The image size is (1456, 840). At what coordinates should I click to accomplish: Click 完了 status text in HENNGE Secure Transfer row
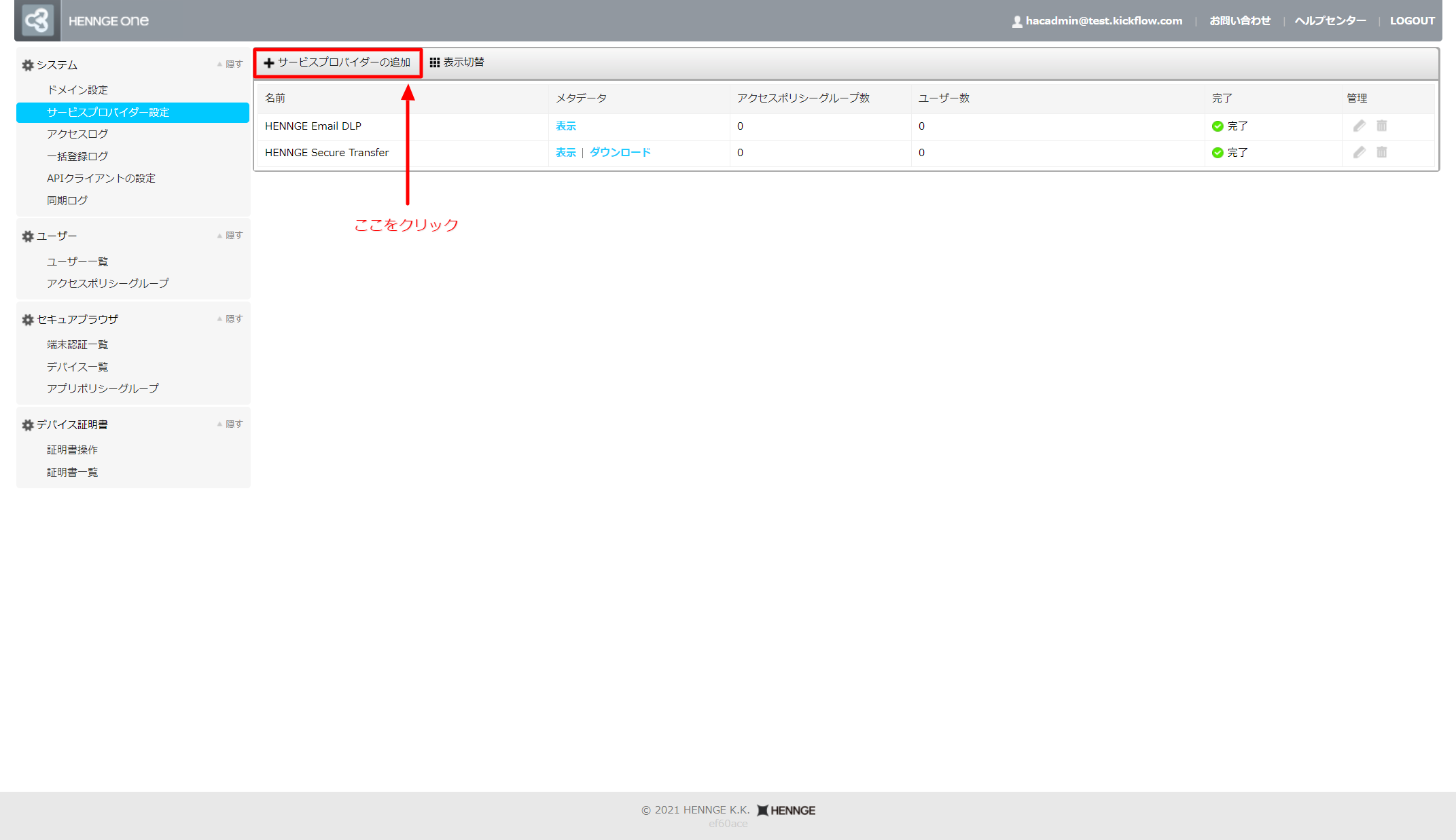point(1238,152)
